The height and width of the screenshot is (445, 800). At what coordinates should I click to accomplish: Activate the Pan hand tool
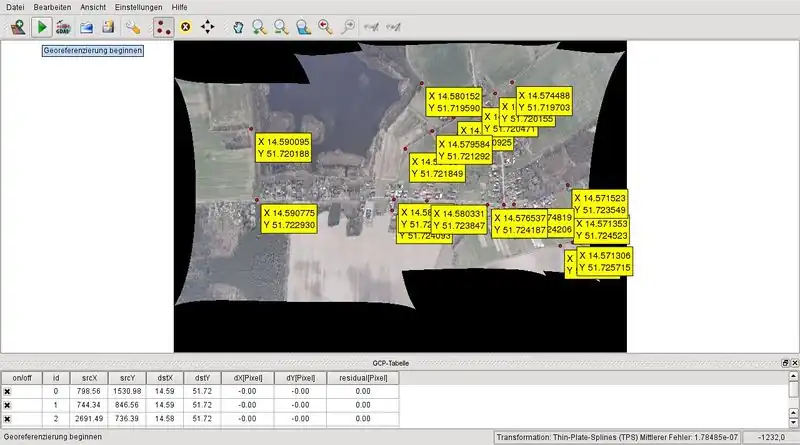pos(238,26)
